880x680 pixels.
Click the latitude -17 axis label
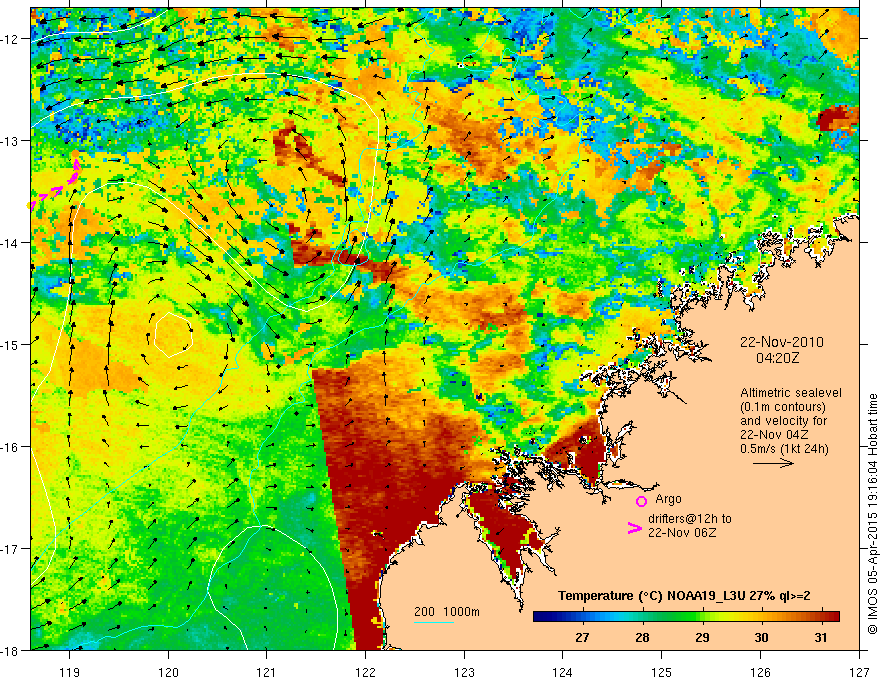pyautogui.click(x=9, y=549)
